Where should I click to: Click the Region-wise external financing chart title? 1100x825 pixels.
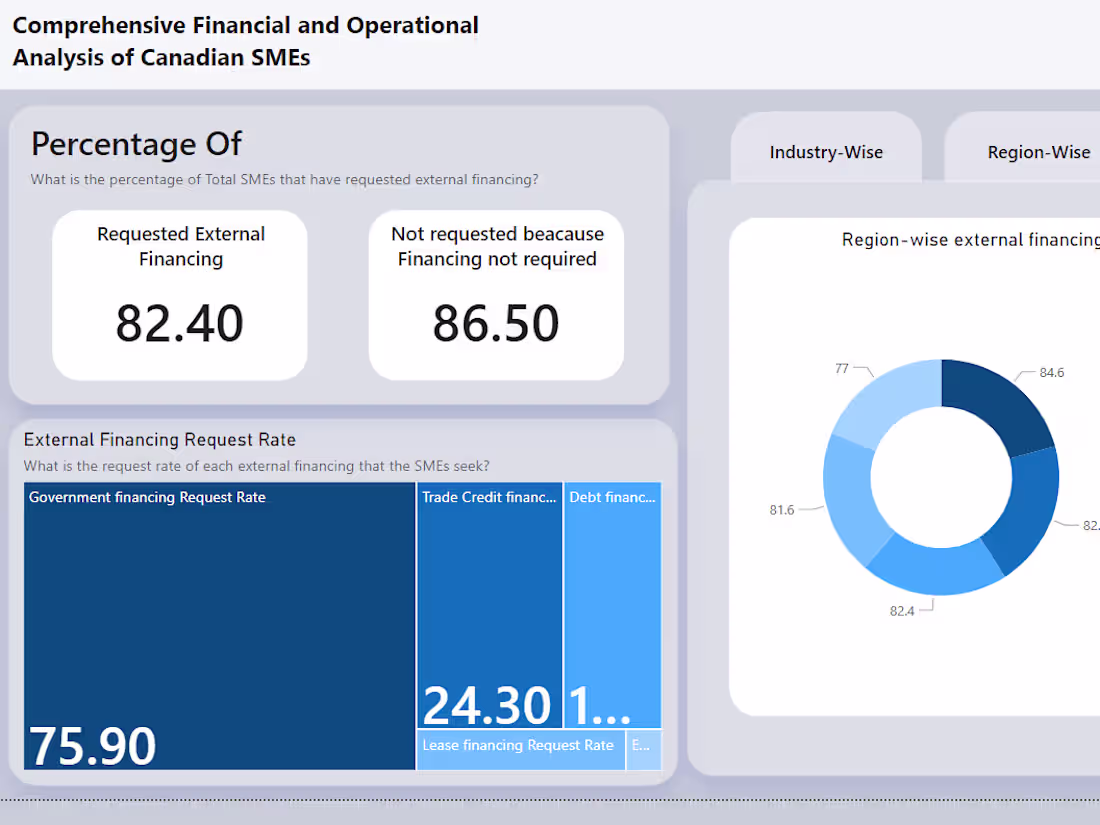(970, 239)
